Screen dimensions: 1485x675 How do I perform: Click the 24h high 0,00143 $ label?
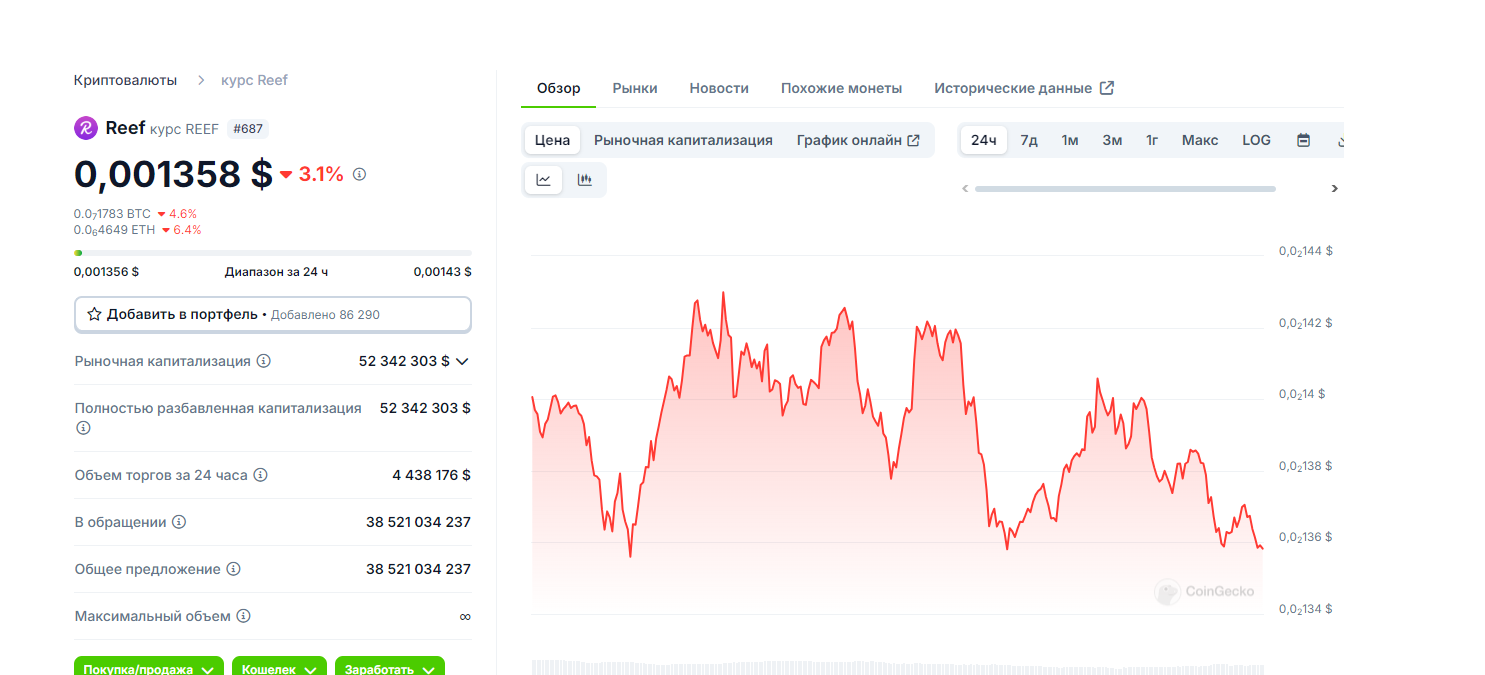click(x=442, y=271)
